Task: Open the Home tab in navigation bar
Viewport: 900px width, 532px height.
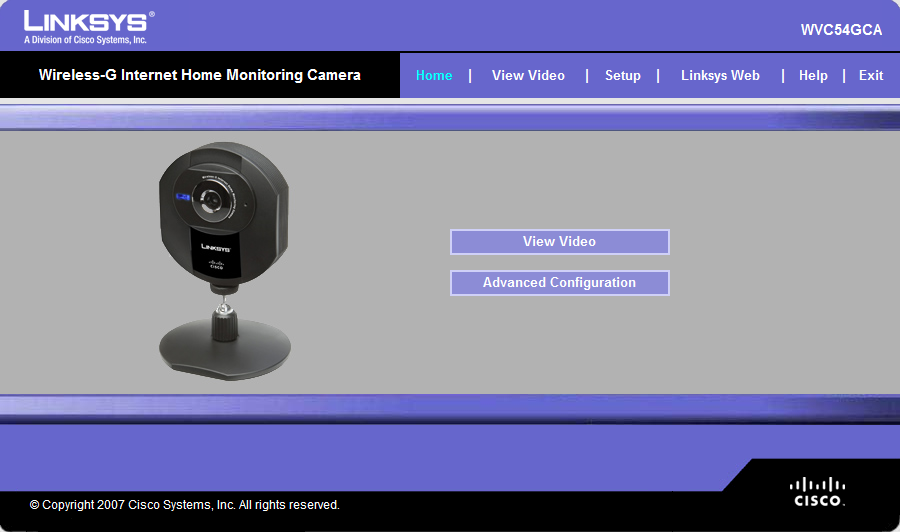Action: (x=434, y=76)
